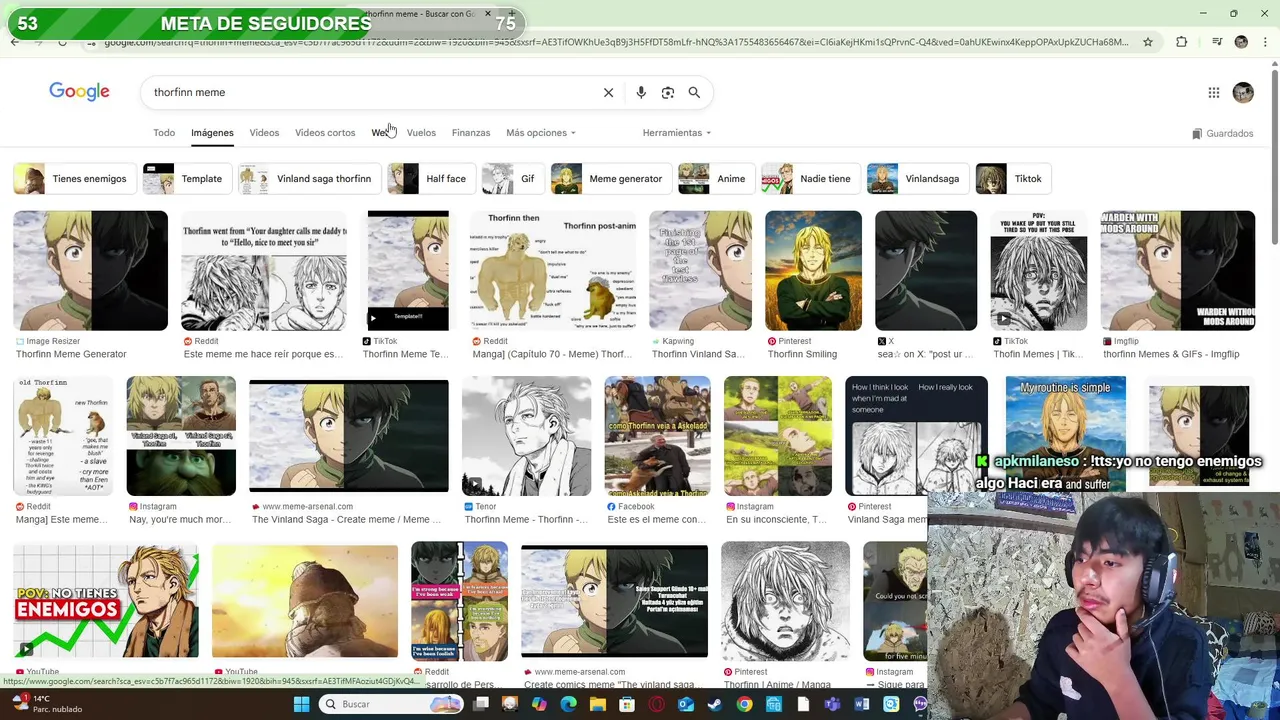The image size is (1280, 720).
Task: Open Copilot from the taskbar
Action: coord(539,704)
